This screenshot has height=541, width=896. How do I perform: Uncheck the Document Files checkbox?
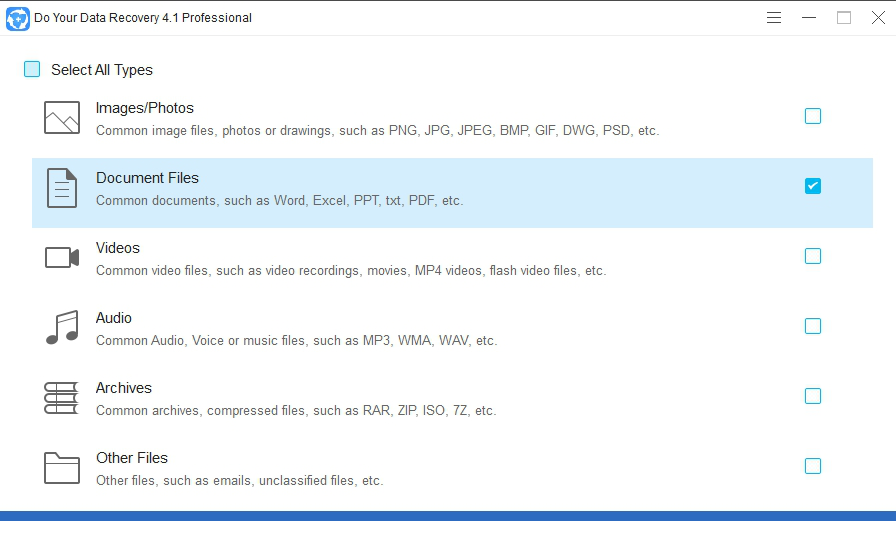point(813,186)
